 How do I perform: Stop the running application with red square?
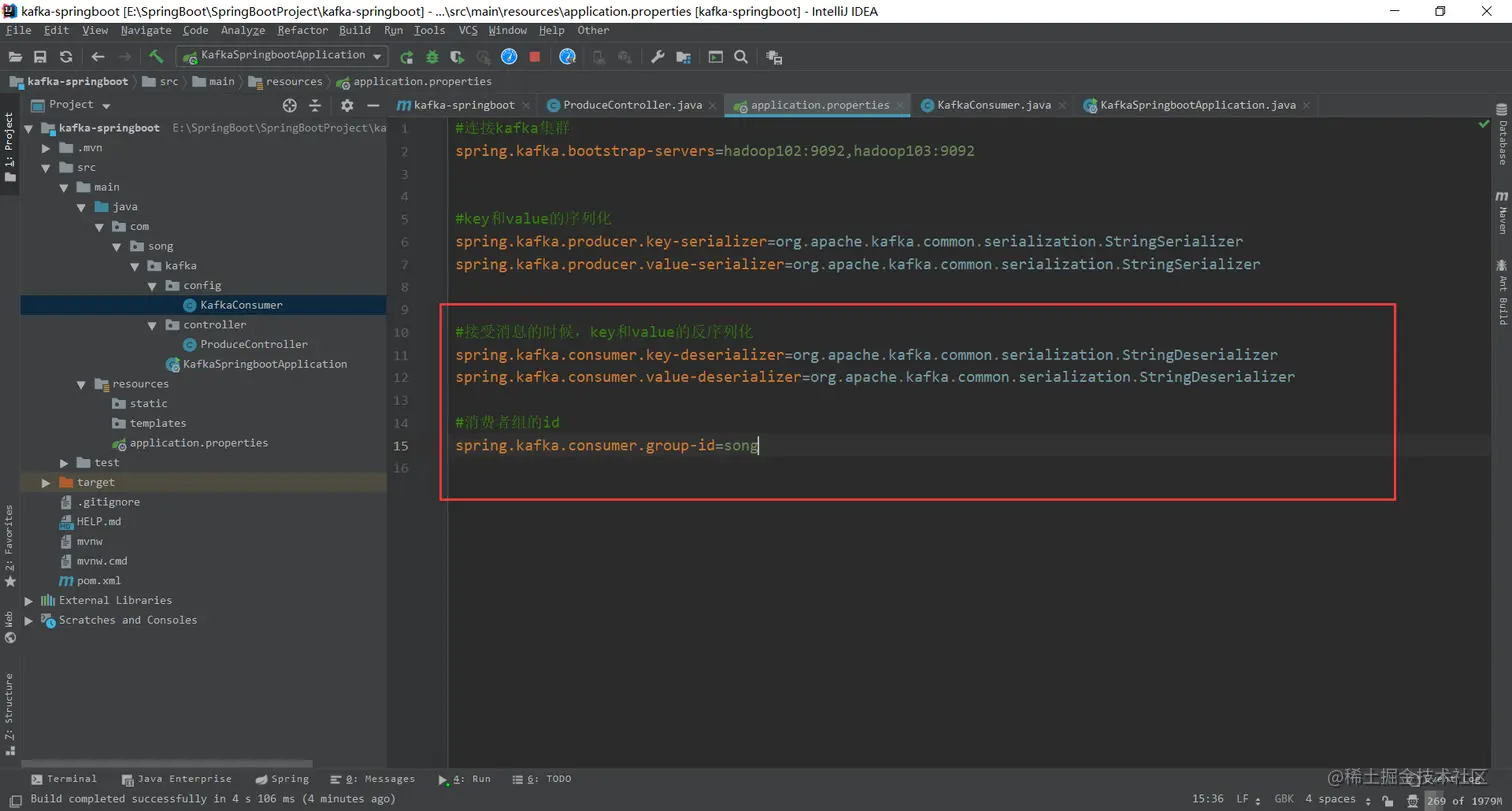[535, 57]
